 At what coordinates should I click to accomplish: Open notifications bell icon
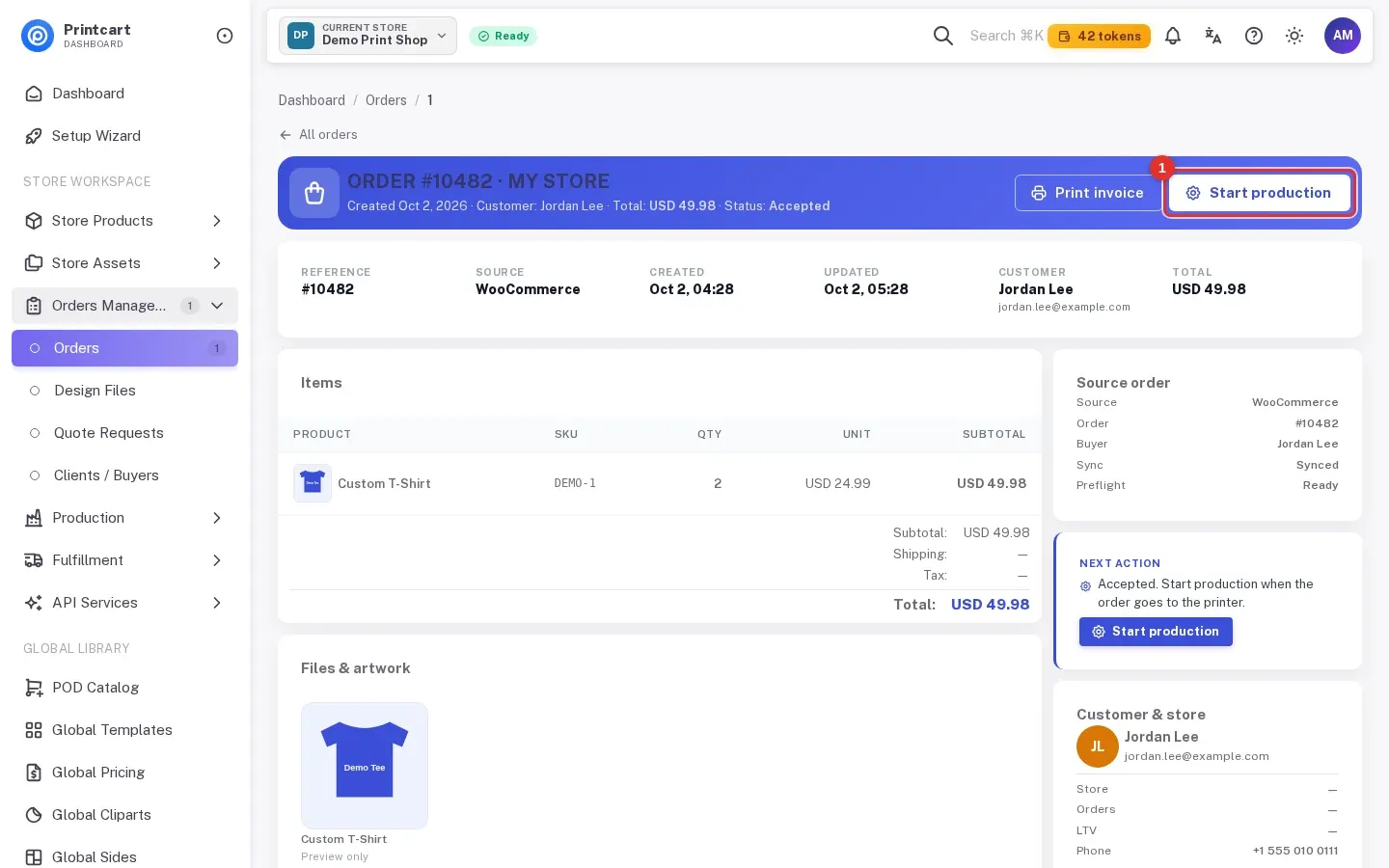click(x=1173, y=36)
